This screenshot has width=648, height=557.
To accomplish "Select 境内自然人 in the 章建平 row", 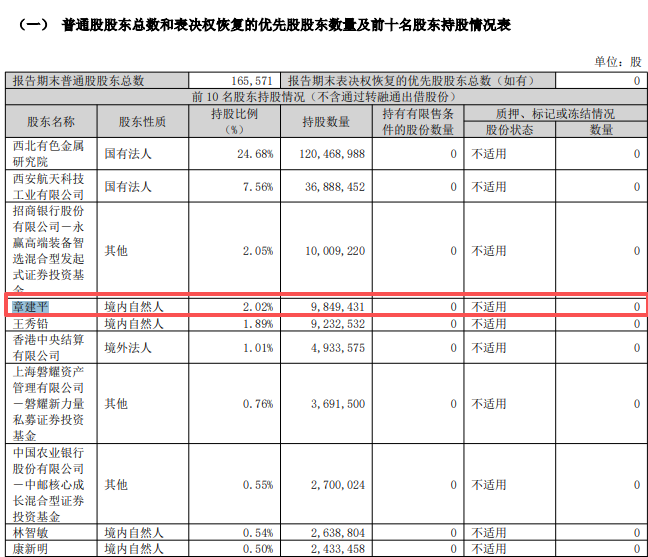I will pos(134,307).
